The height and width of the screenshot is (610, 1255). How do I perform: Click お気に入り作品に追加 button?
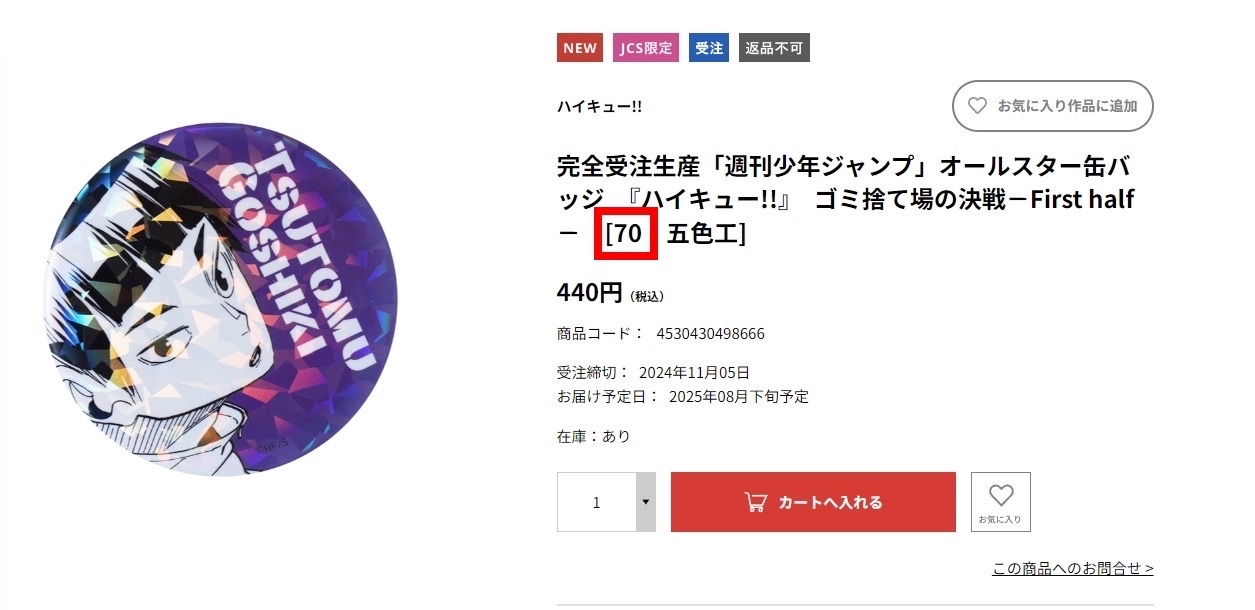(x=1053, y=106)
